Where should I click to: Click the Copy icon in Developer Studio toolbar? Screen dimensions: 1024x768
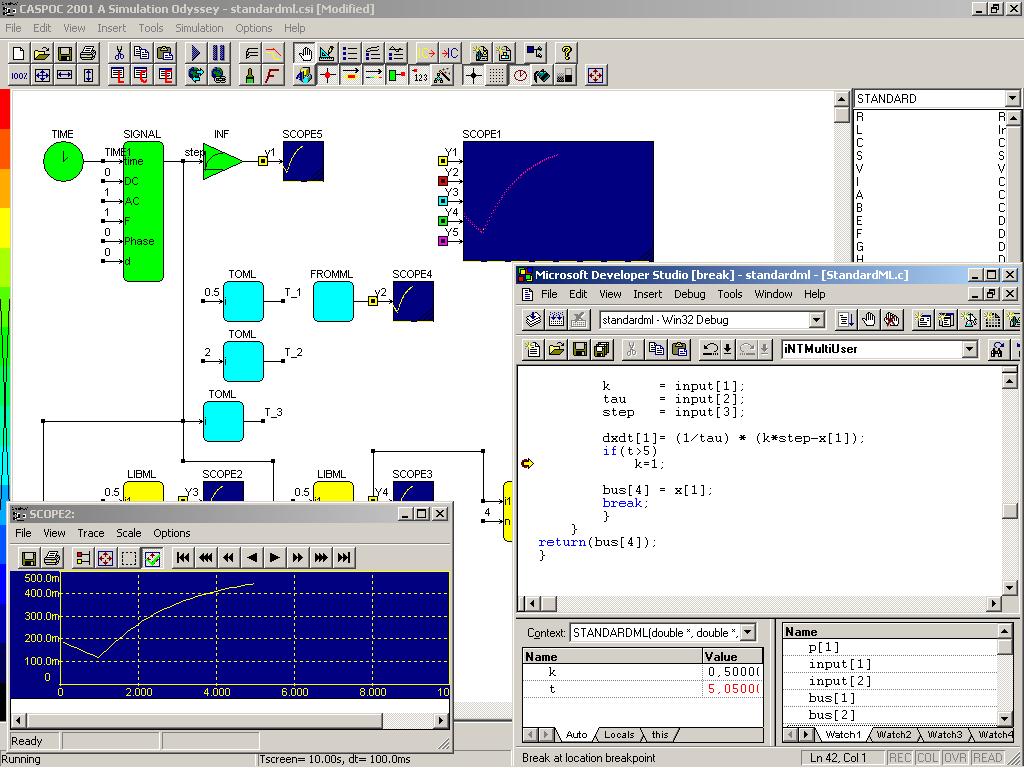click(x=656, y=350)
